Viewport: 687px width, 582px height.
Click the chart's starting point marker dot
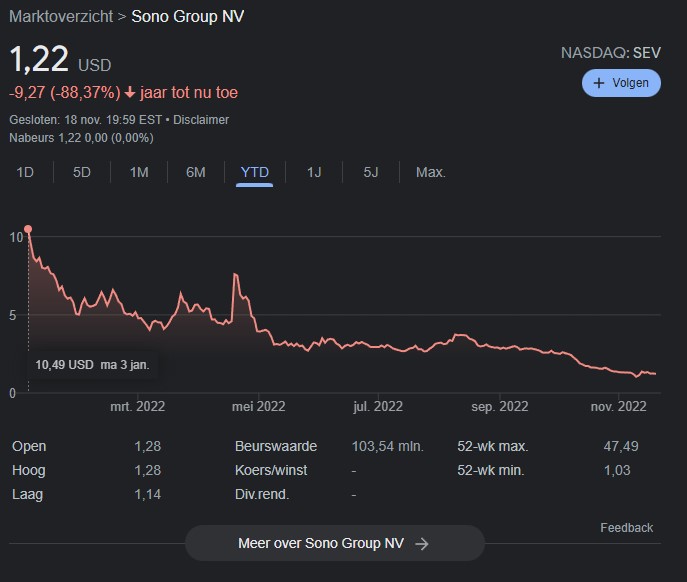pyautogui.click(x=28, y=229)
